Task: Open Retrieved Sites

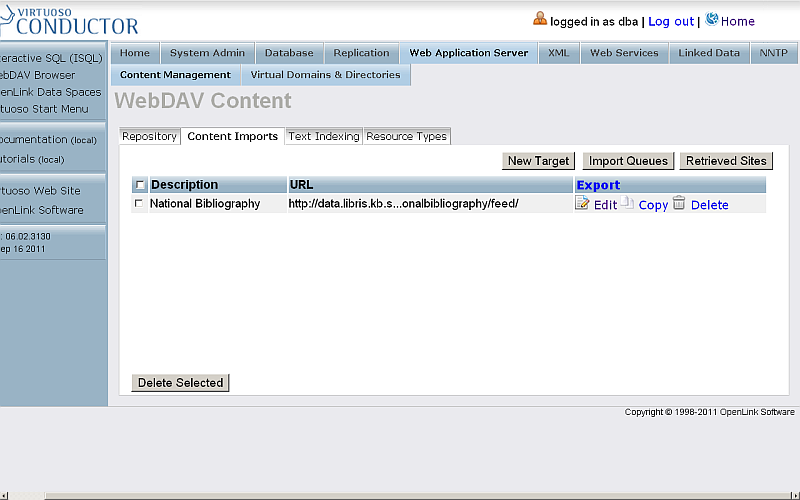Action: pos(726,161)
